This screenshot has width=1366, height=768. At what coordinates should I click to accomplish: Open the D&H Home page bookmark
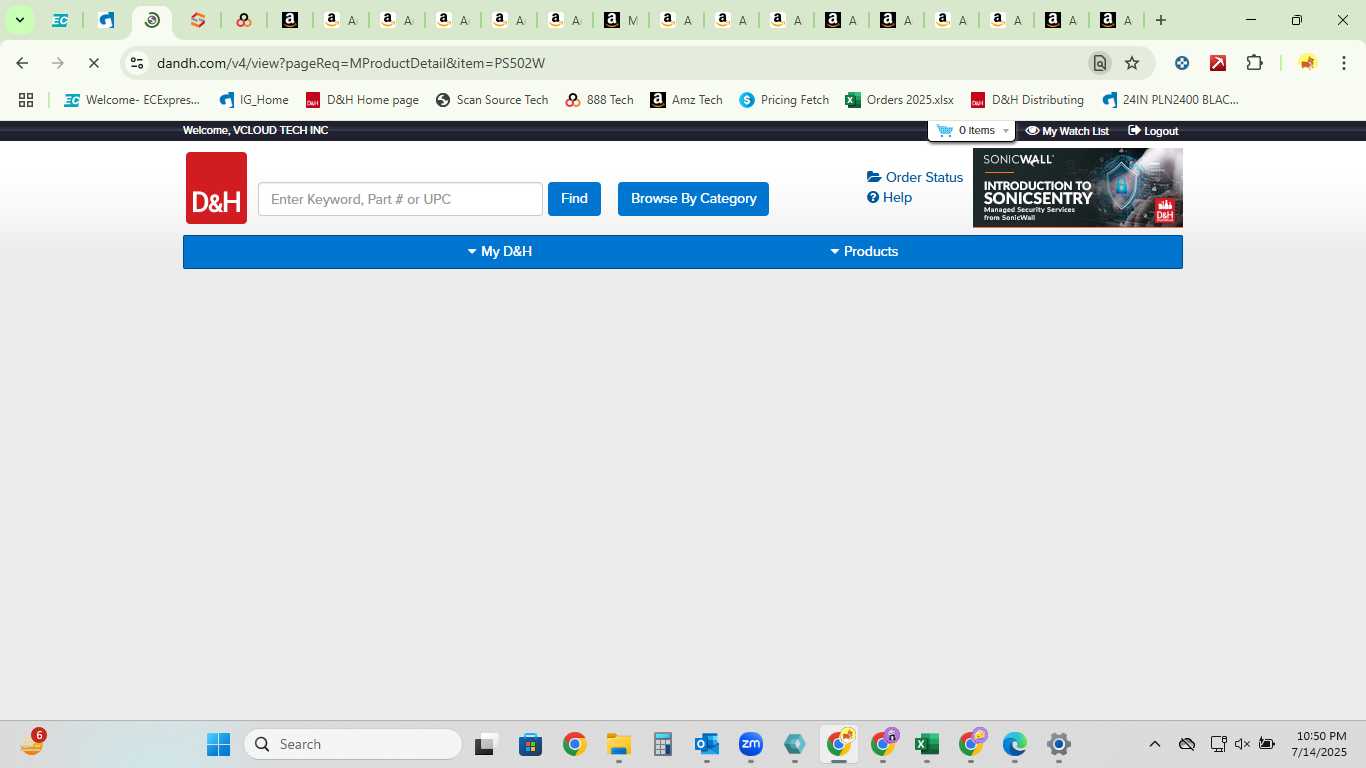[362, 100]
